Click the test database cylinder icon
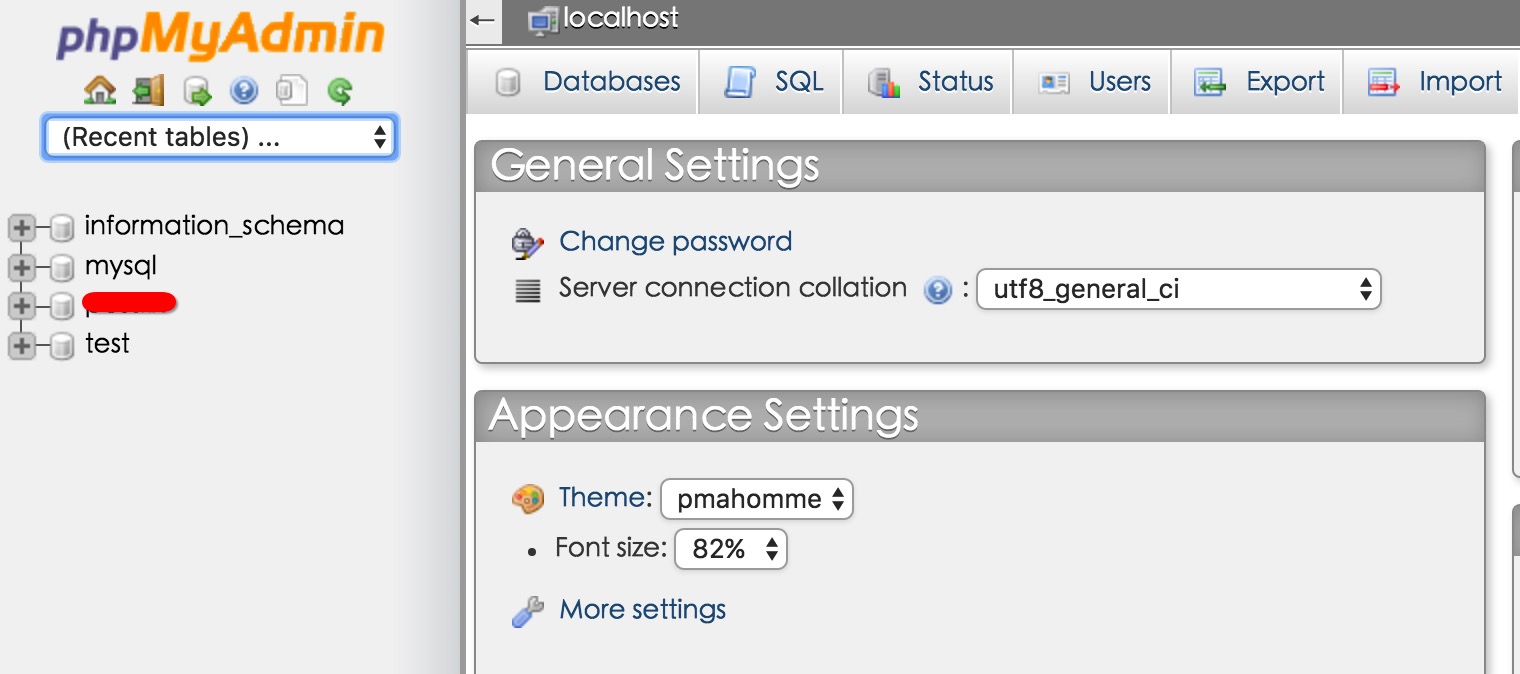The width and height of the screenshot is (1520, 674). (62, 346)
